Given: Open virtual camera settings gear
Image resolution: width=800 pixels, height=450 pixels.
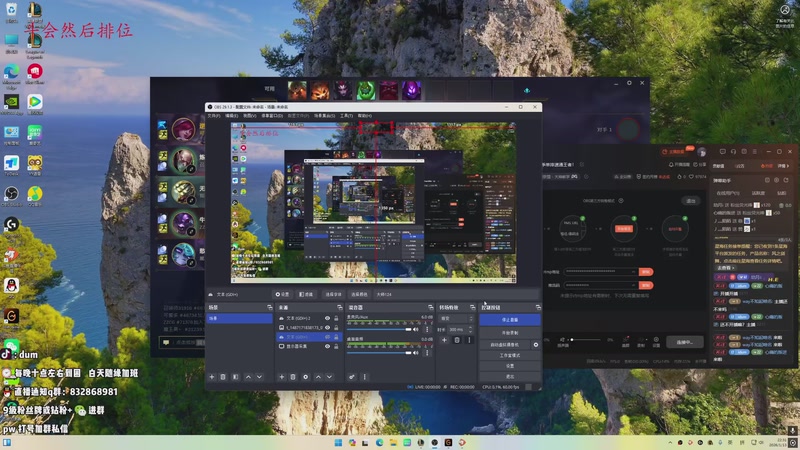Looking at the screenshot, I should (536, 344).
